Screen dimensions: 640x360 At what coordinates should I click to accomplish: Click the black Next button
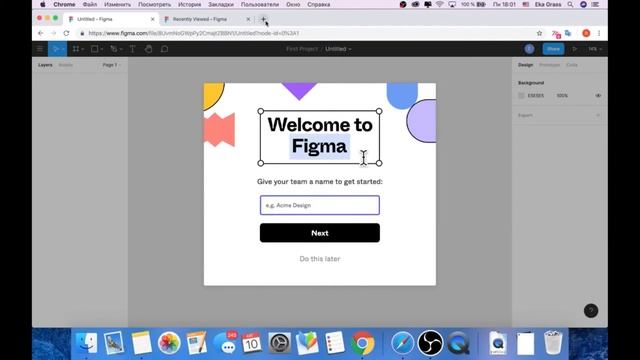320,233
